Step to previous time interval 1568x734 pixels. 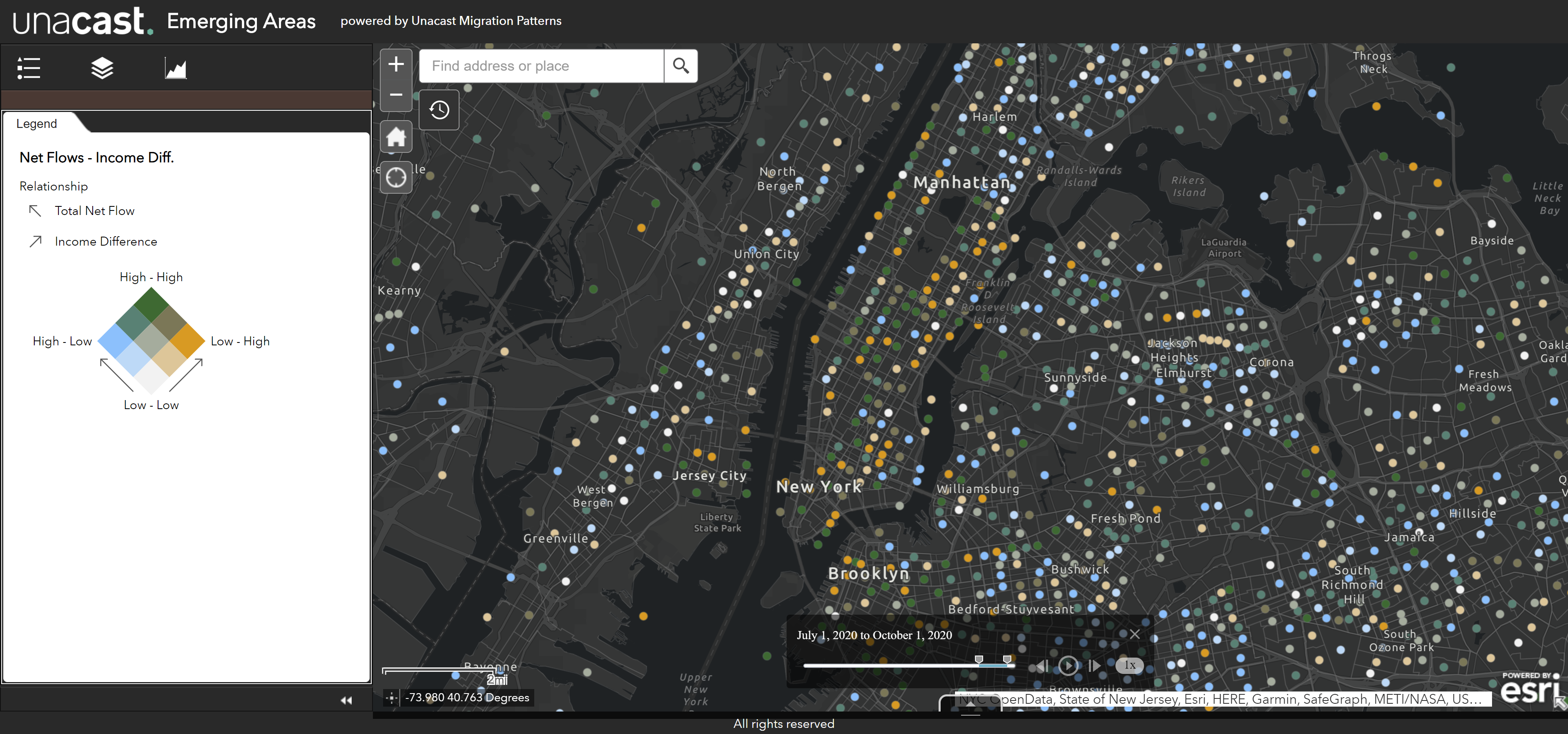click(1043, 666)
